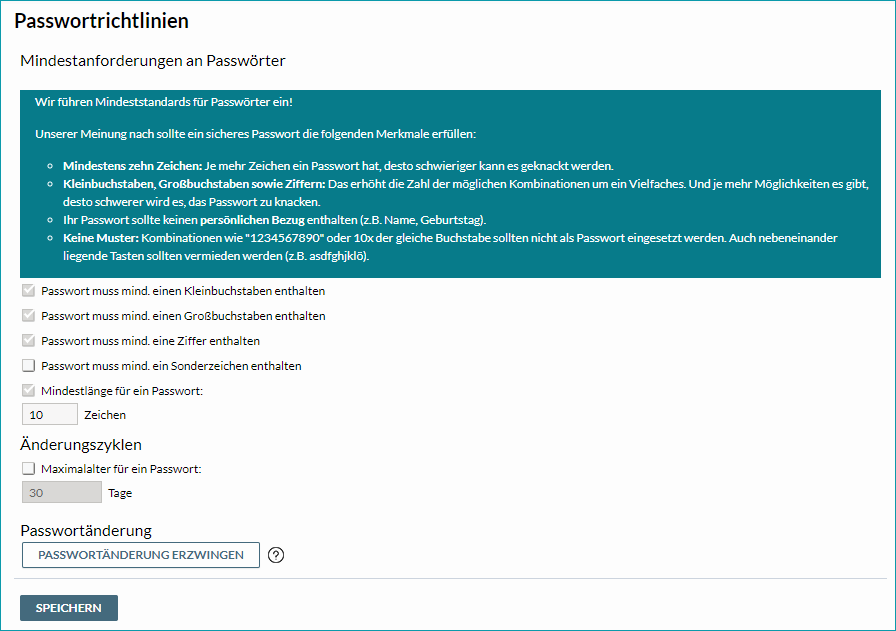Image resolution: width=896 pixels, height=631 pixels.
Task: Click 'Wir führen Mindeststandards für Passwörter ein!' text
Action: [x=164, y=102]
